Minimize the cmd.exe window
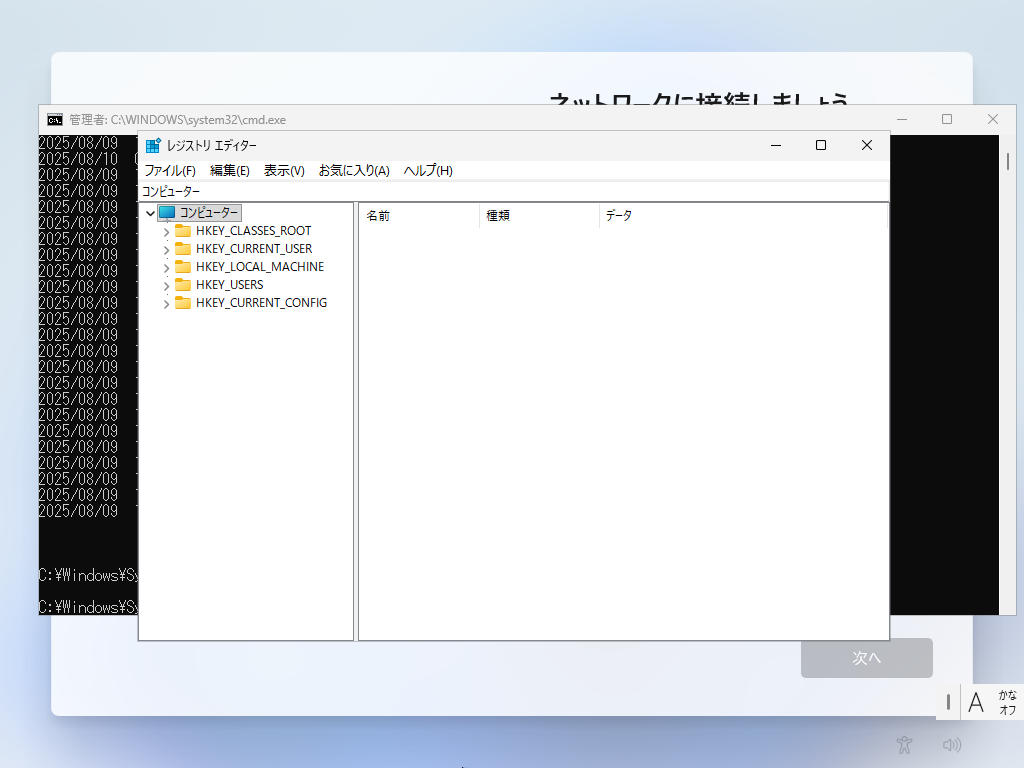The width and height of the screenshot is (1024, 768). (902, 119)
